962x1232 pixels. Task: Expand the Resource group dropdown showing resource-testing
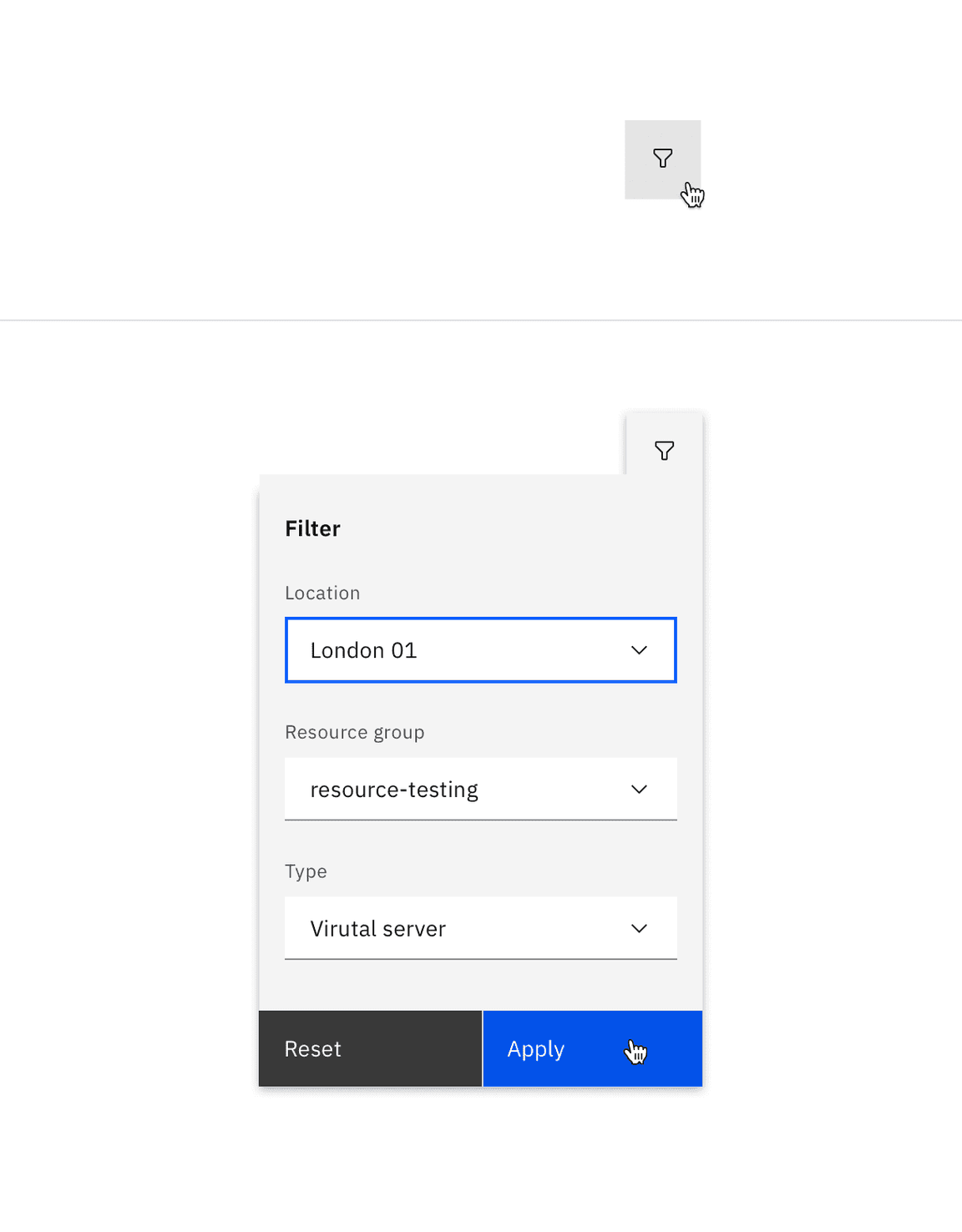coord(480,789)
